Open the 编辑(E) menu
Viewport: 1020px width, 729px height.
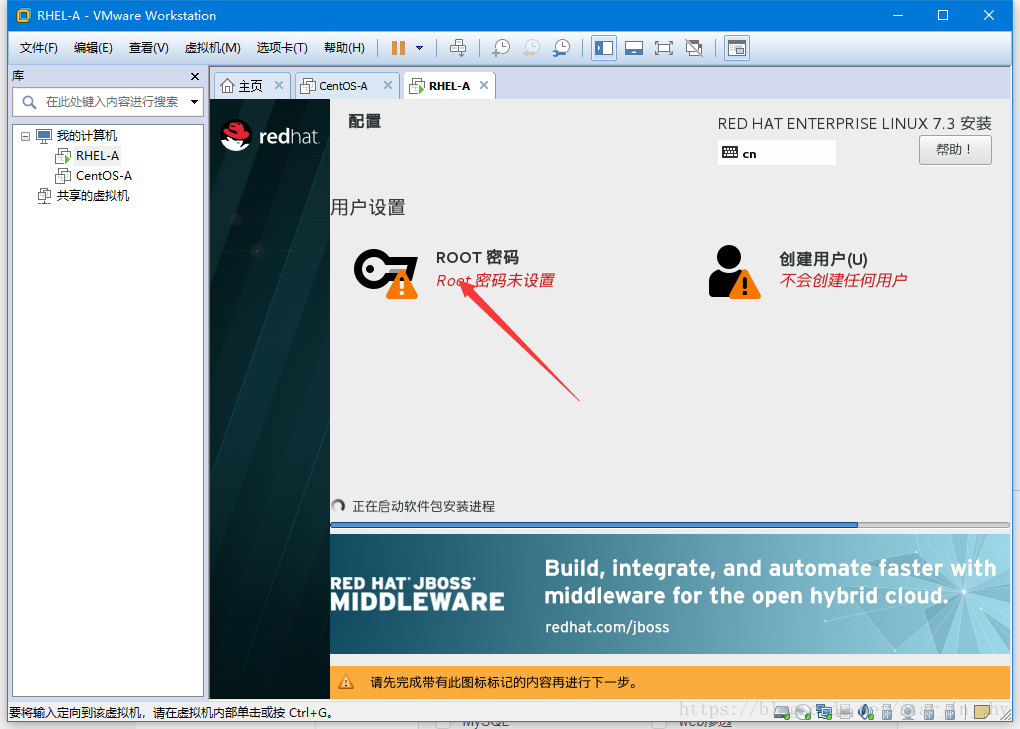(x=93, y=47)
